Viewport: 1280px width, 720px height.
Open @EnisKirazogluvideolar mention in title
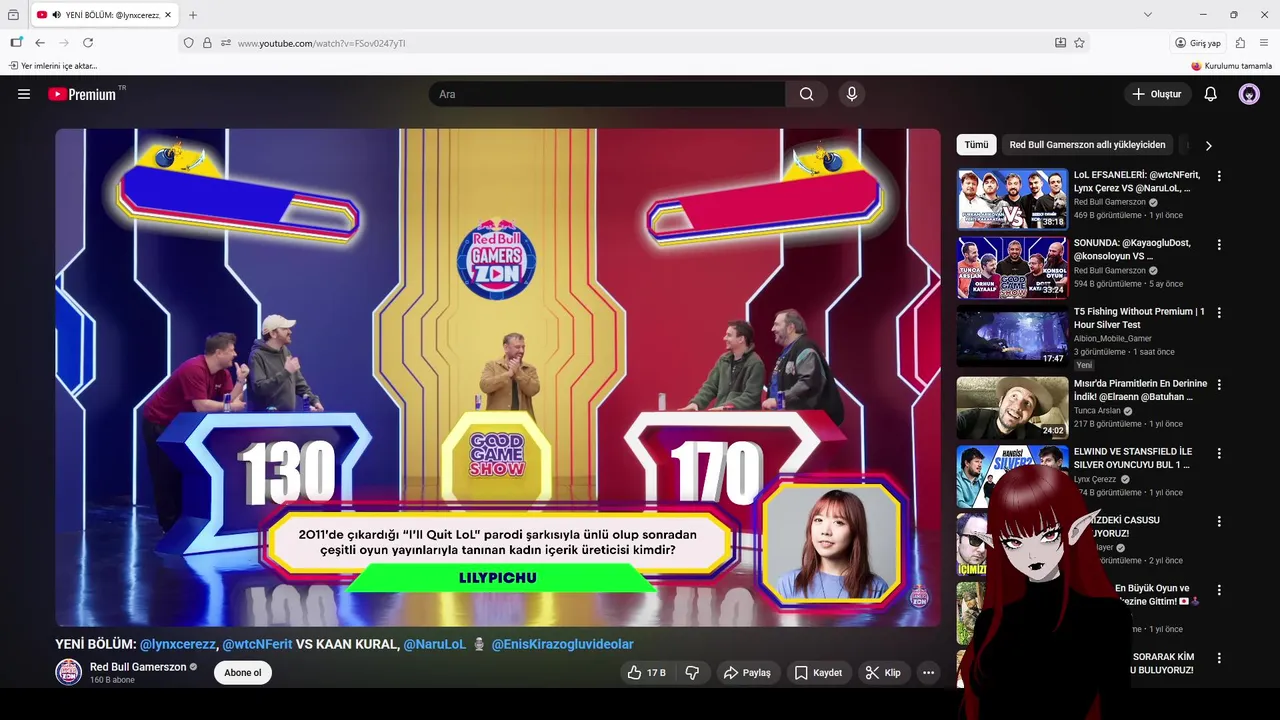(562, 644)
